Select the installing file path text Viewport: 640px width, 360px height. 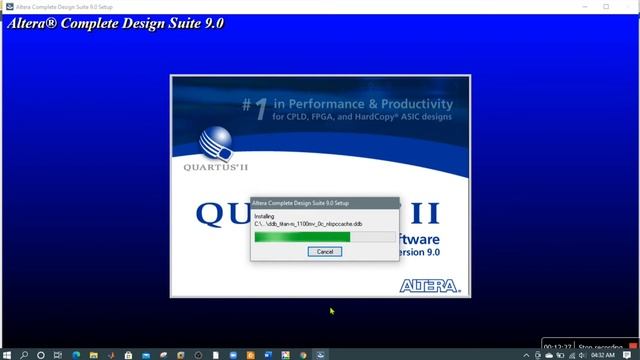pos(308,224)
